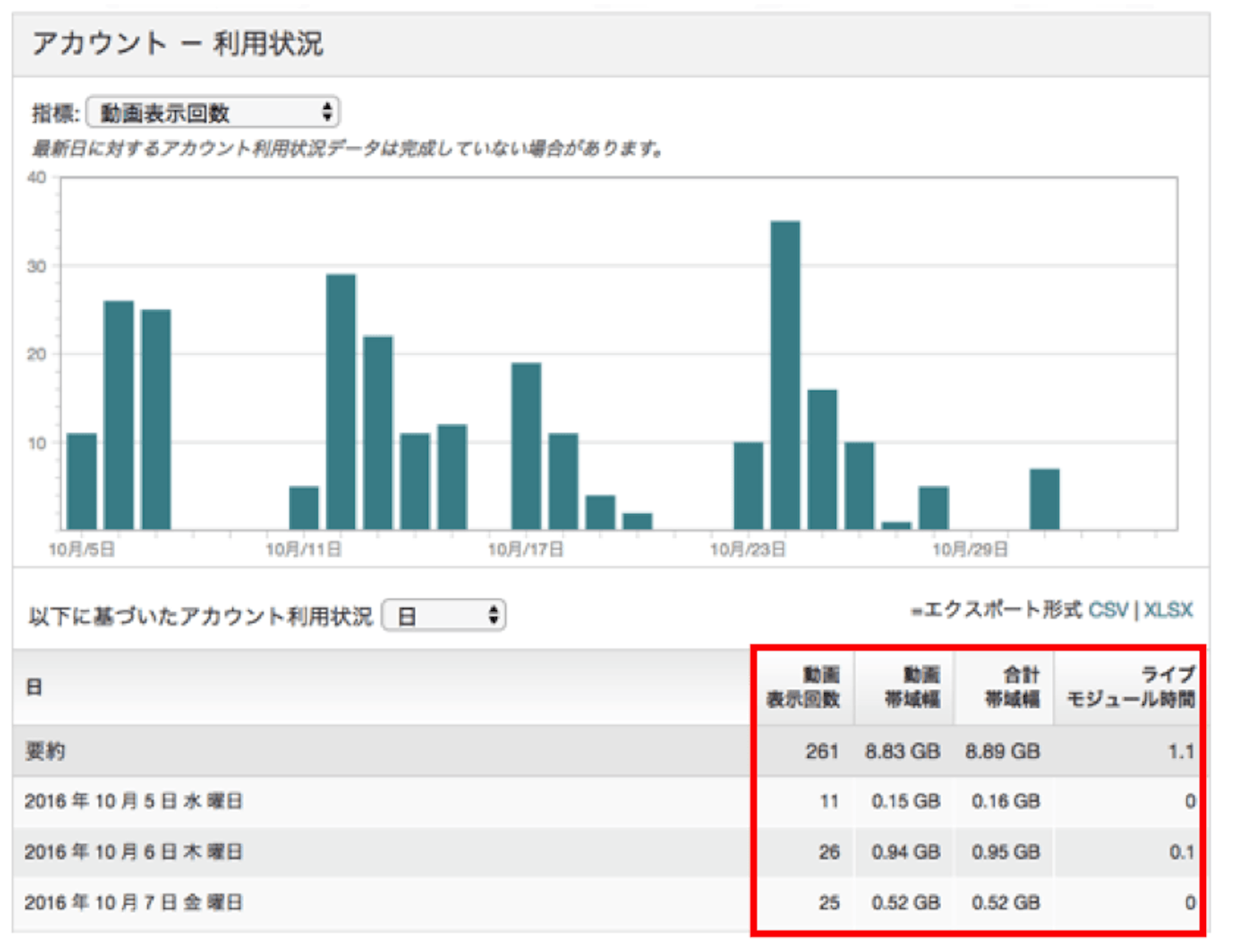Click the ライブモジュール時間 column header
Image resolution: width=1233 pixels, height=952 pixels.
pyautogui.click(x=1131, y=687)
